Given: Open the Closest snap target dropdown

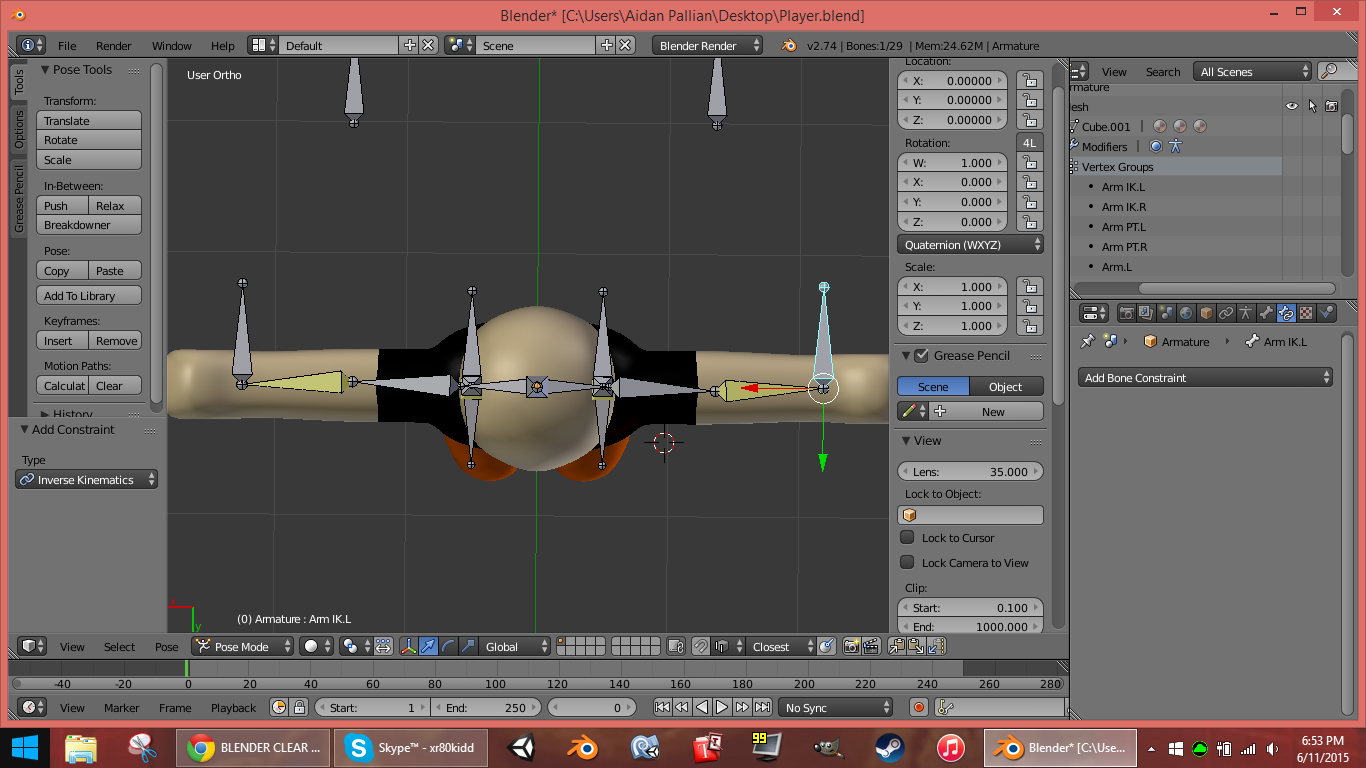Looking at the screenshot, I should point(781,646).
